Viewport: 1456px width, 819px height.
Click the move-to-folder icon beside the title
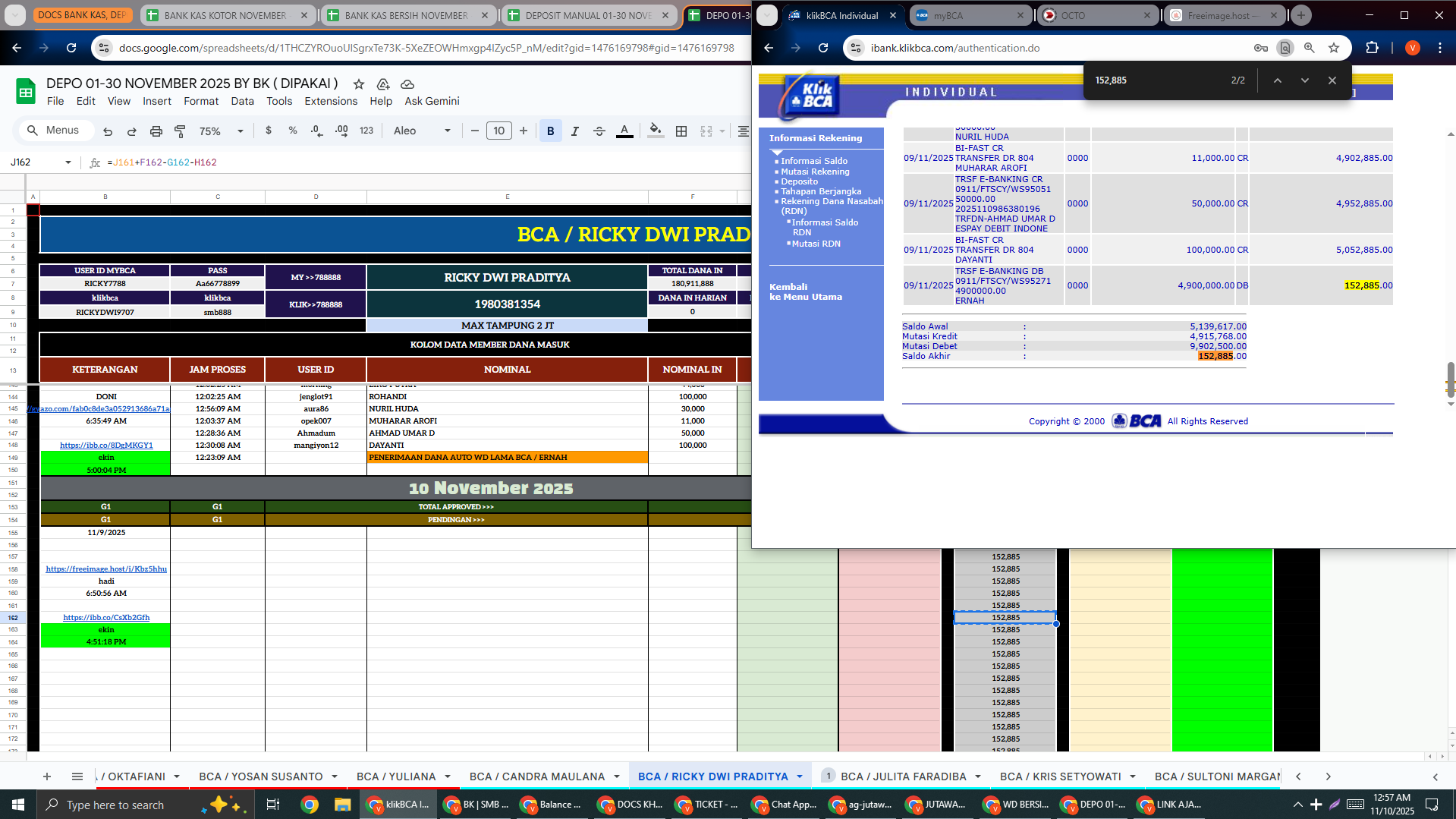click(383, 84)
